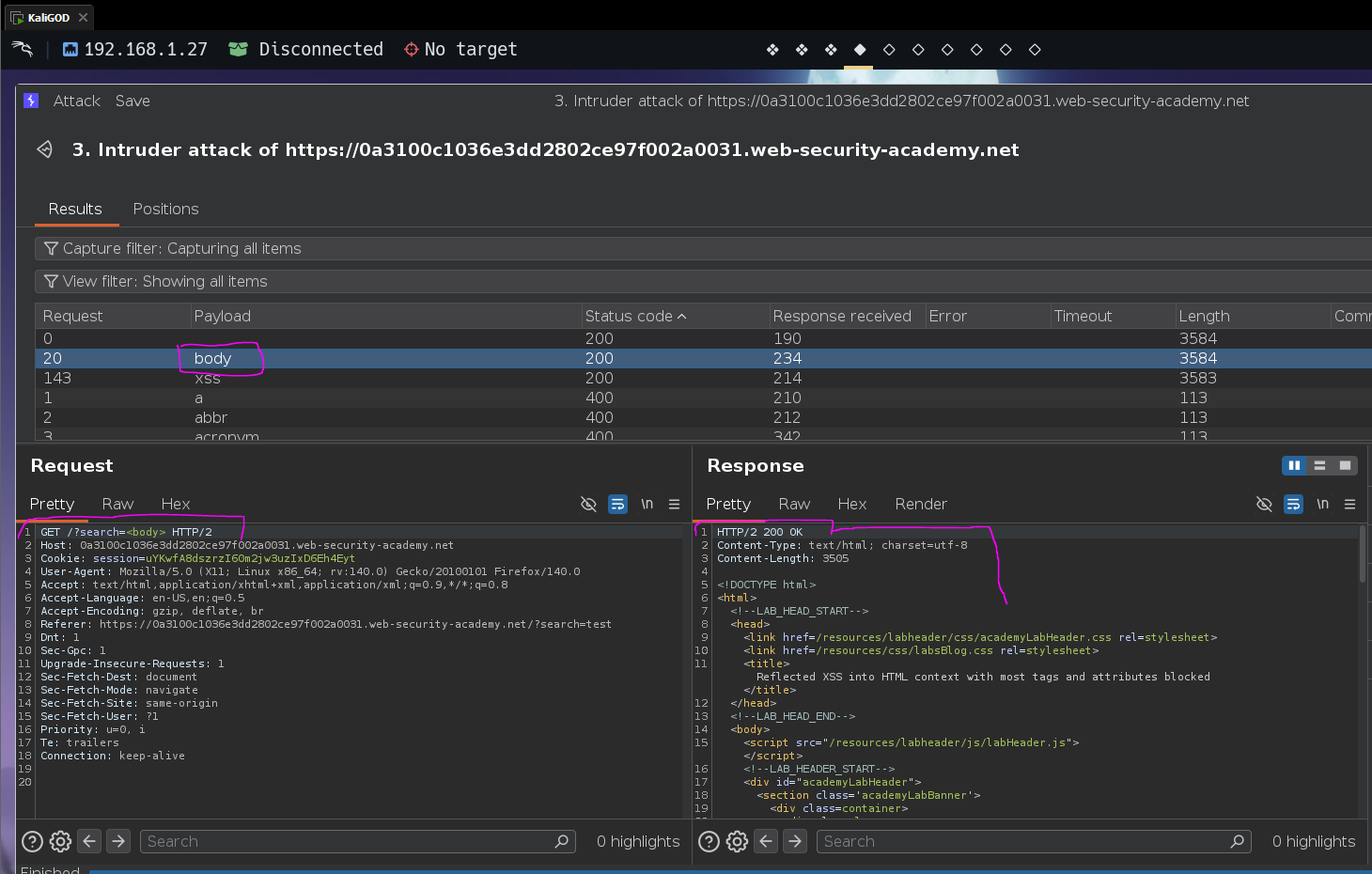Select stacked horizontal layout icon
This screenshot has width=1372, height=874.
(x=1319, y=465)
